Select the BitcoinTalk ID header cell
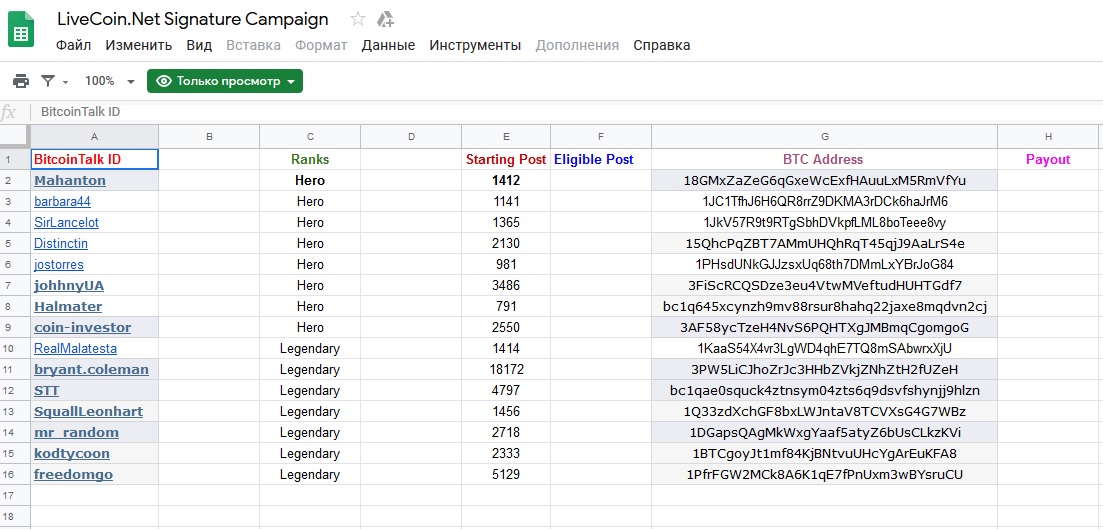 click(x=95, y=160)
